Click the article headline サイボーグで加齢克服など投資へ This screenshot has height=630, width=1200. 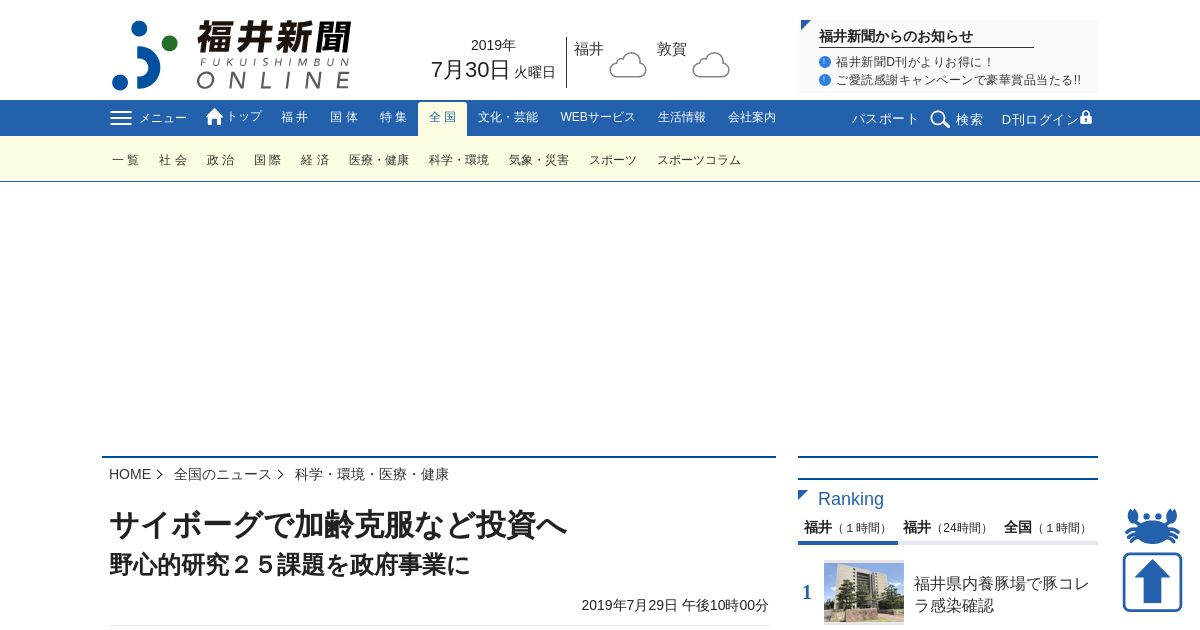(338, 525)
